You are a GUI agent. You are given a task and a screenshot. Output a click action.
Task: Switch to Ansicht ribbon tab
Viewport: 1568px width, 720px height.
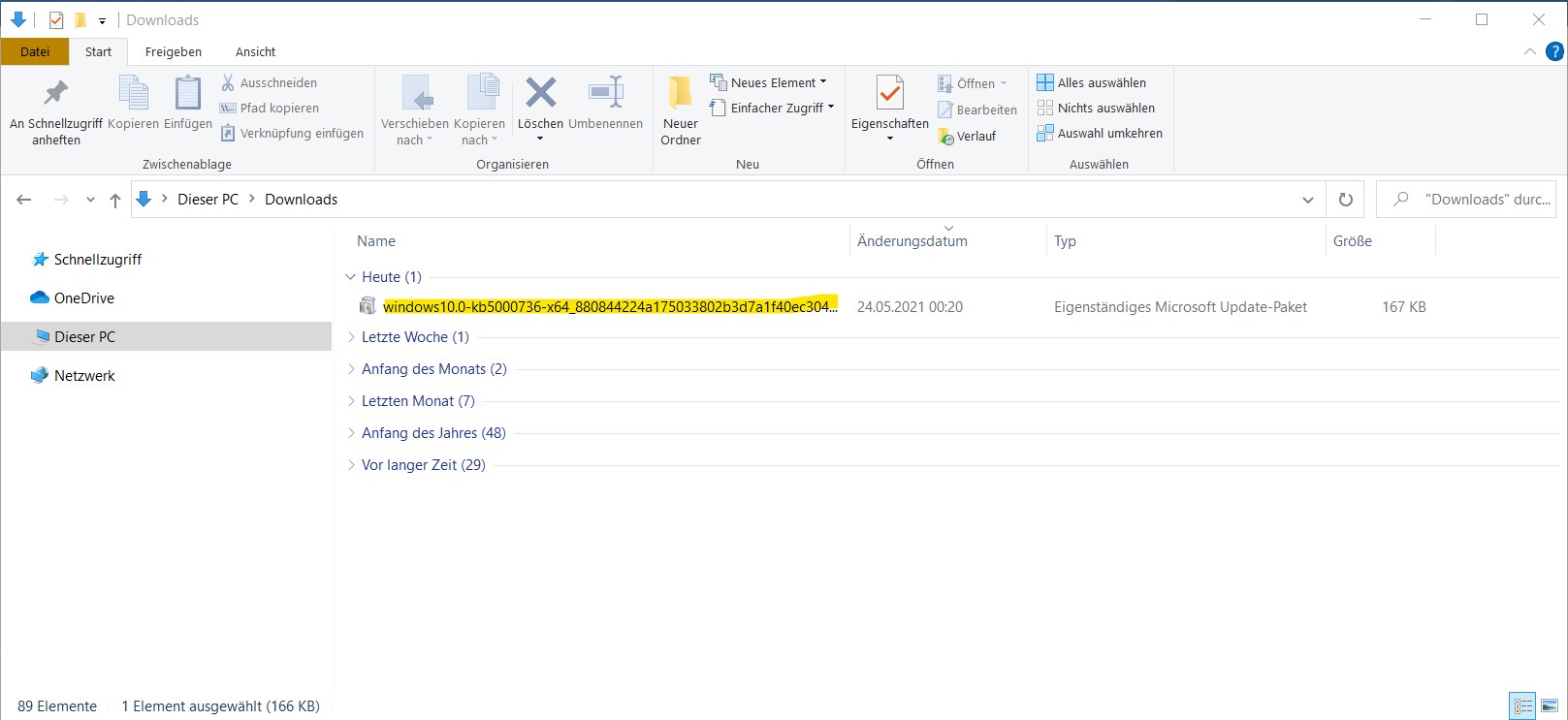[255, 51]
